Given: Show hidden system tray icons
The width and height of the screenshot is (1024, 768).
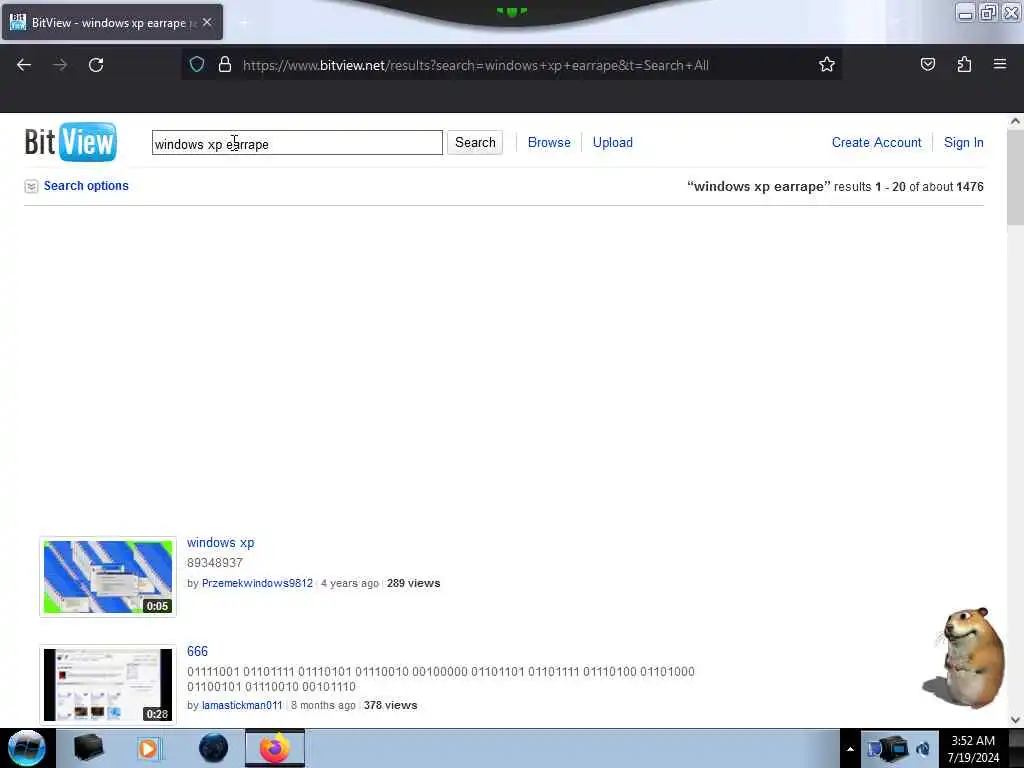Looking at the screenshot, I should coord(850,749).
